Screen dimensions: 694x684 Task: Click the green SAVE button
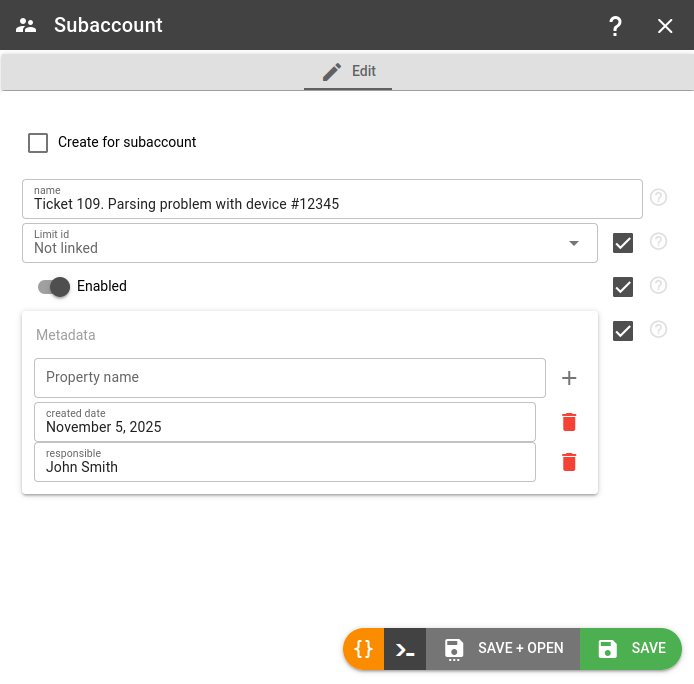631,649
